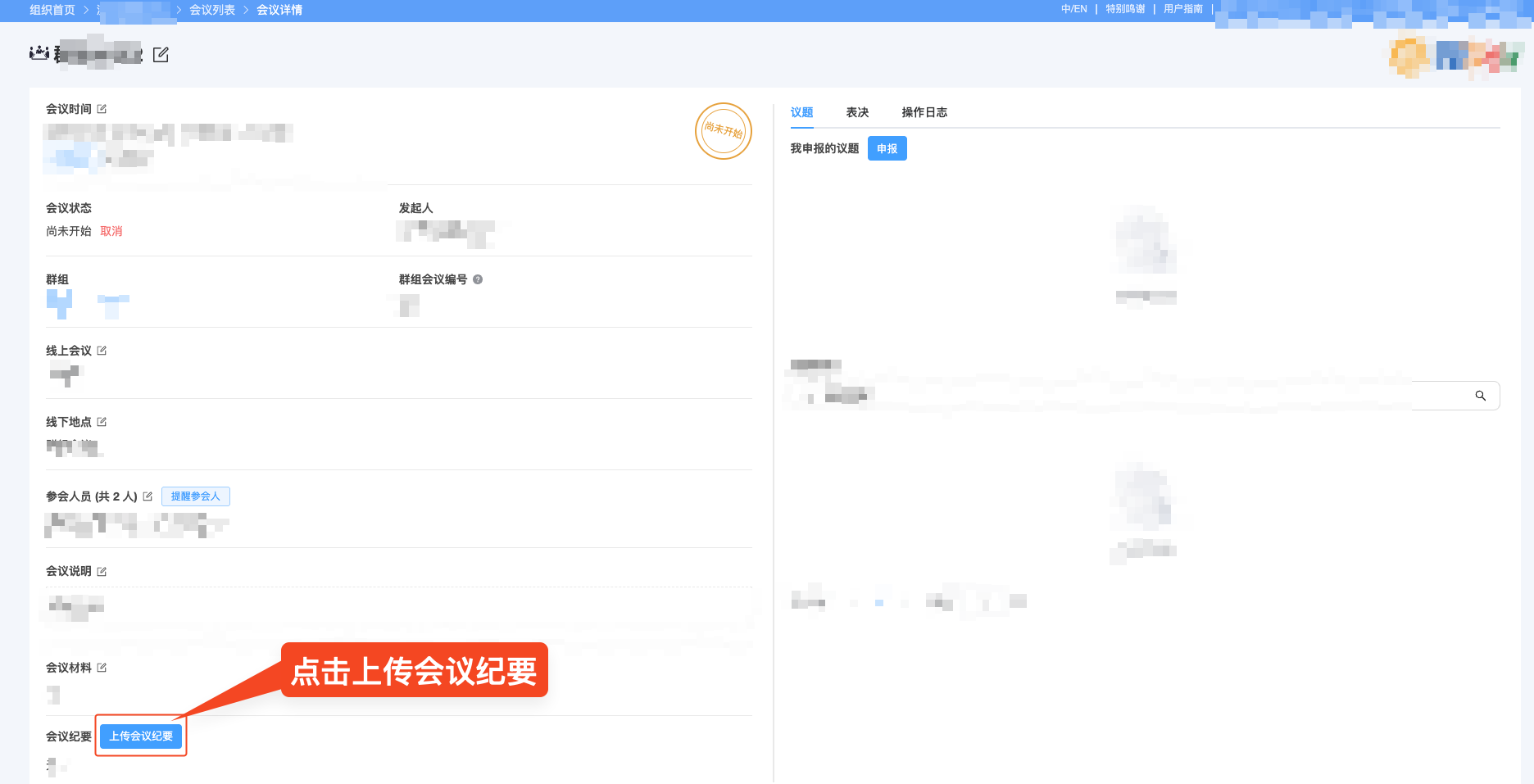Switch to the 表决 voting tab
Viewport: 1534px width, 784px height.
[x=857, y=112]
